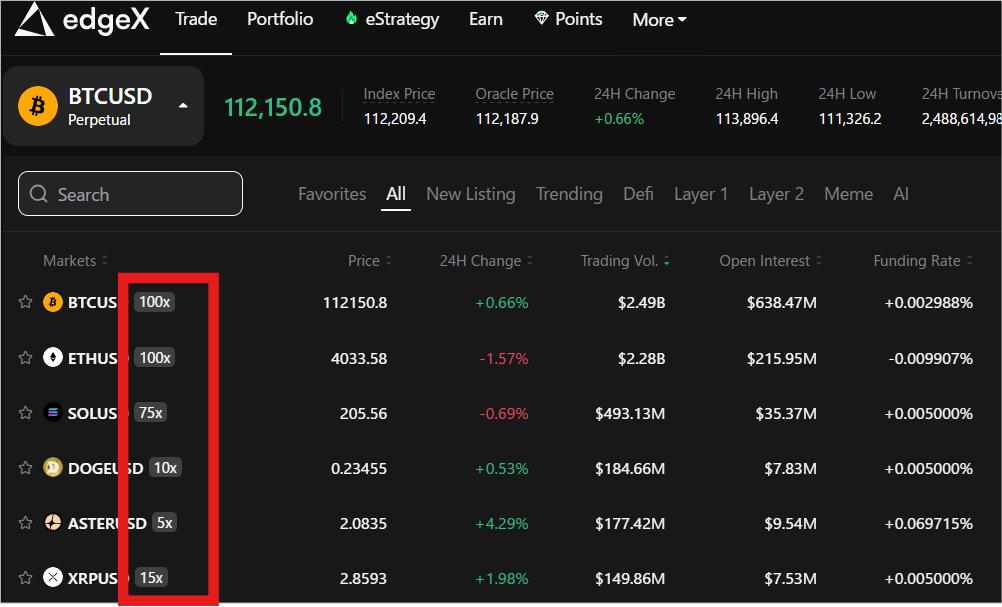This screenshot has height=607, width=1002.
Task: Favorite BTCUSD with the star toggle
Action: click(x=26, y=302)
